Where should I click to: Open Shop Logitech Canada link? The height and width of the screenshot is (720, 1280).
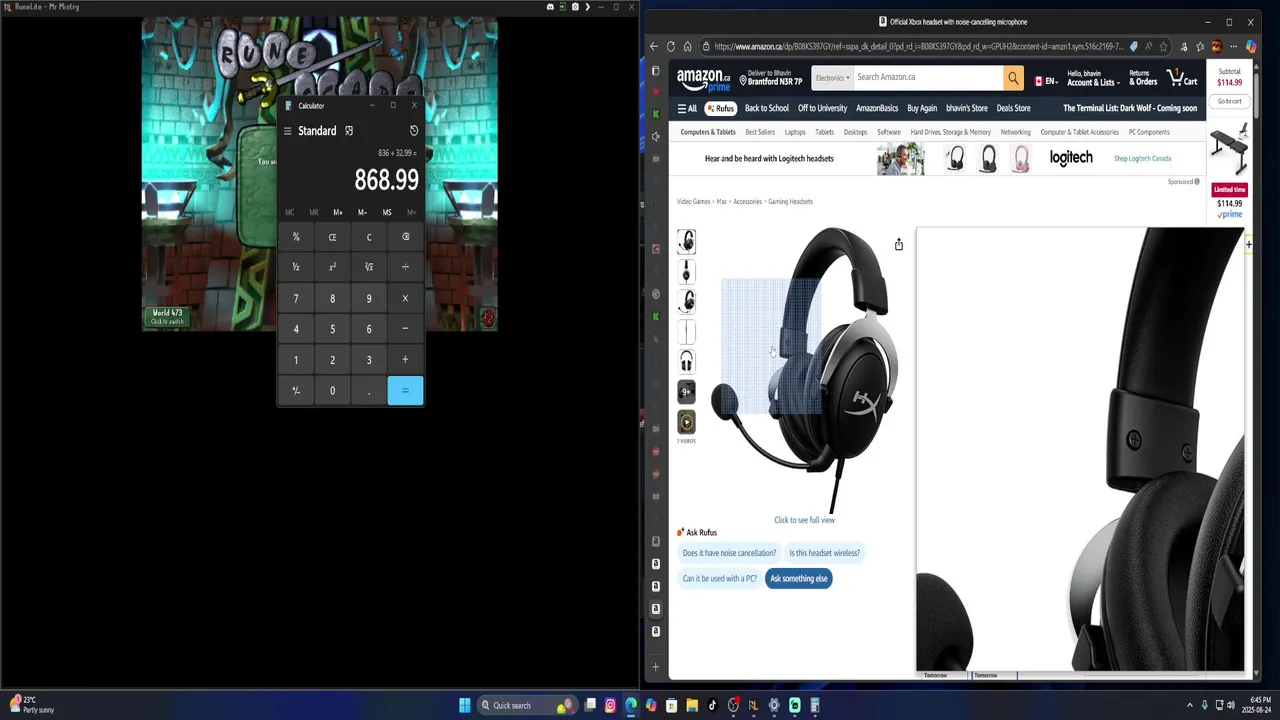pos(1142,158)
